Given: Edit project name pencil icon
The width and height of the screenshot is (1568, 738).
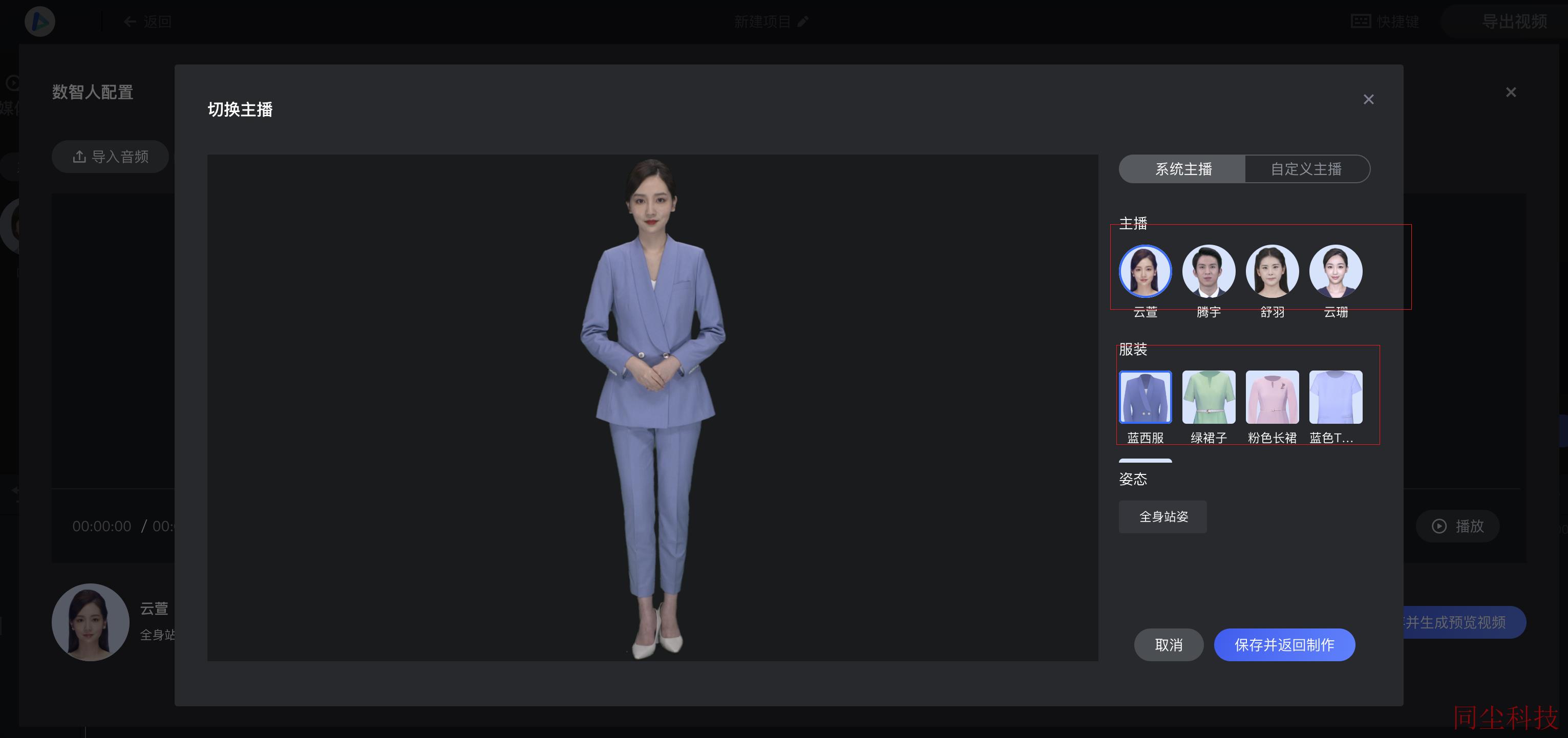Looking at the screenshot, I should click(x=803, y=22).
